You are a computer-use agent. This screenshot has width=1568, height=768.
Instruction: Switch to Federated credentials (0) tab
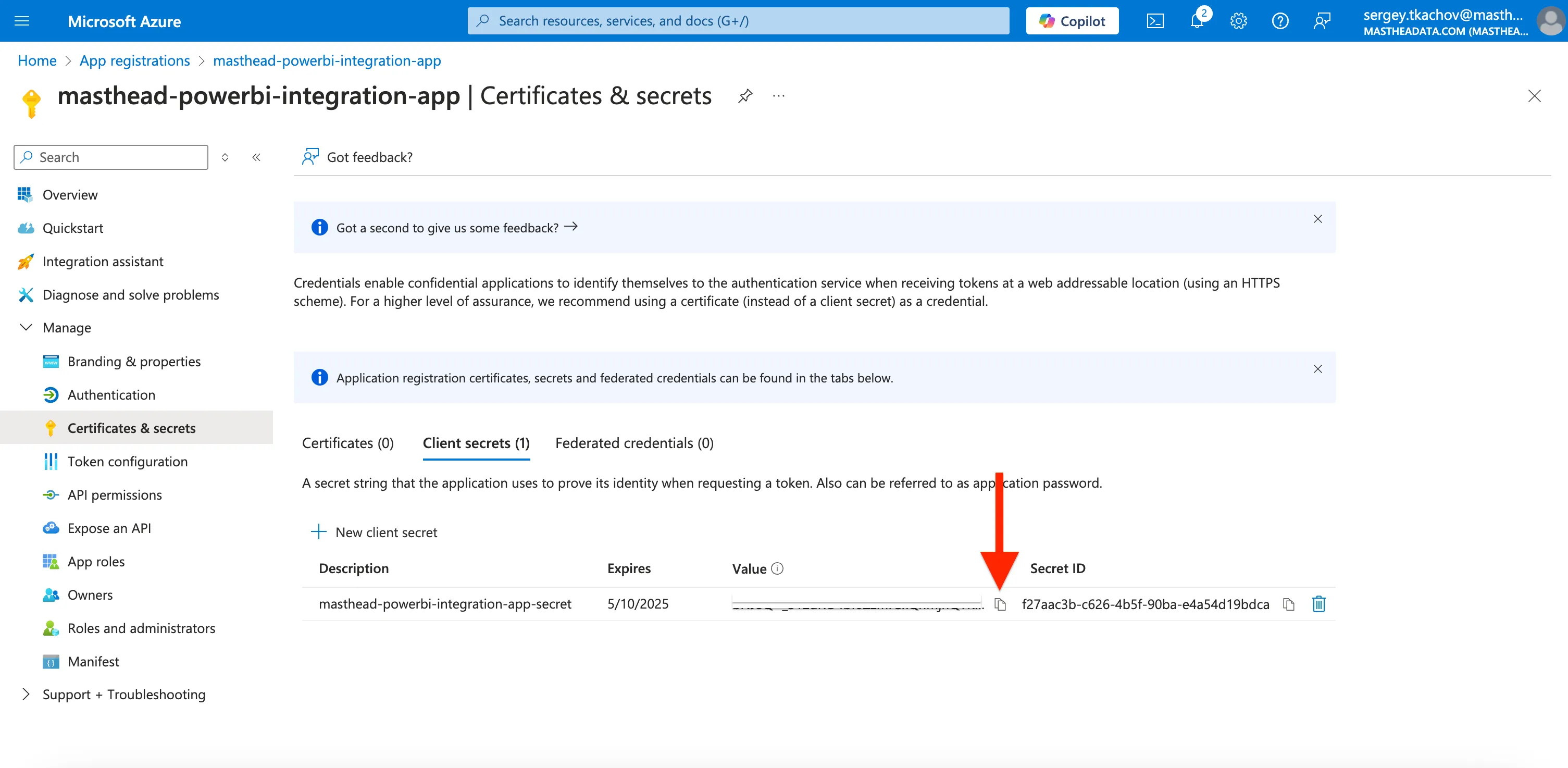pyautogui.click(x=634, y=443)
